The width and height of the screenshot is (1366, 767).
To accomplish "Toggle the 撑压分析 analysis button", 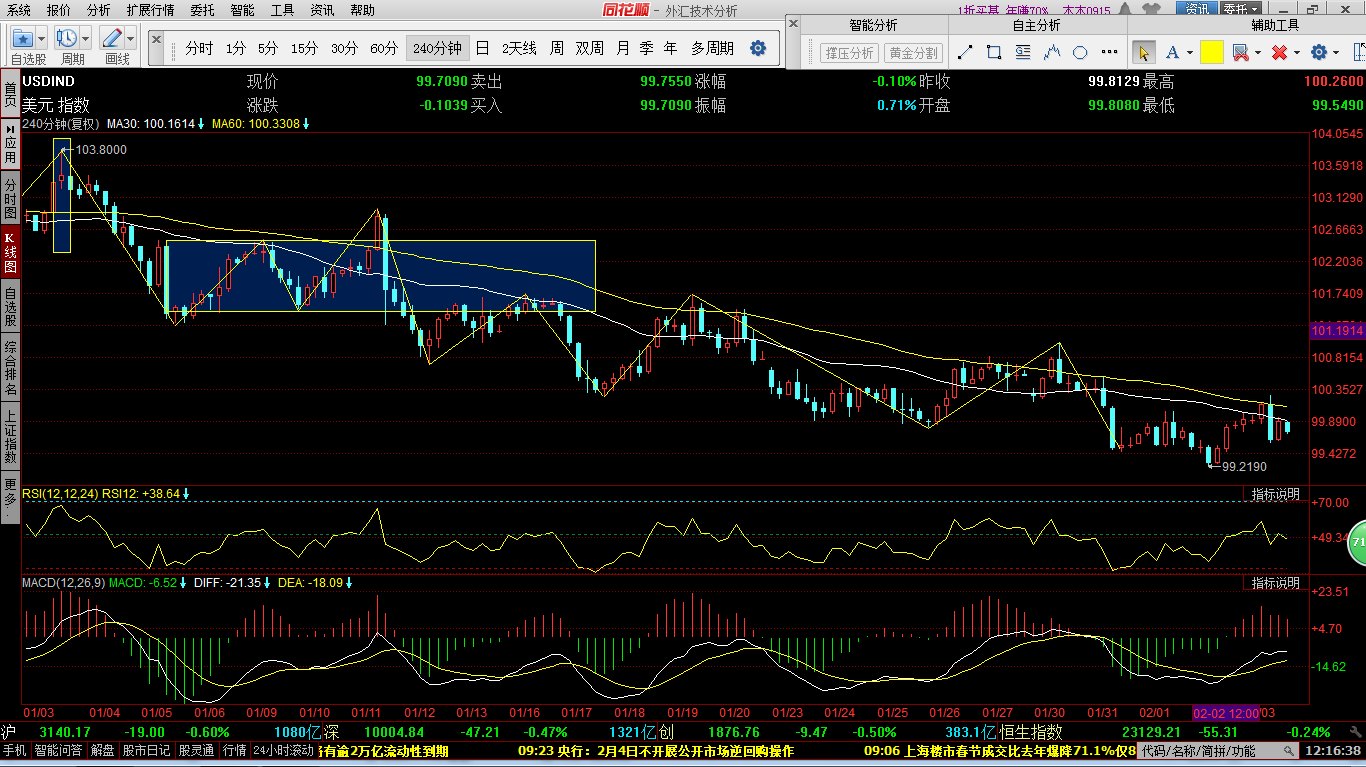I will pyautogui.click(x=848, y=53).
